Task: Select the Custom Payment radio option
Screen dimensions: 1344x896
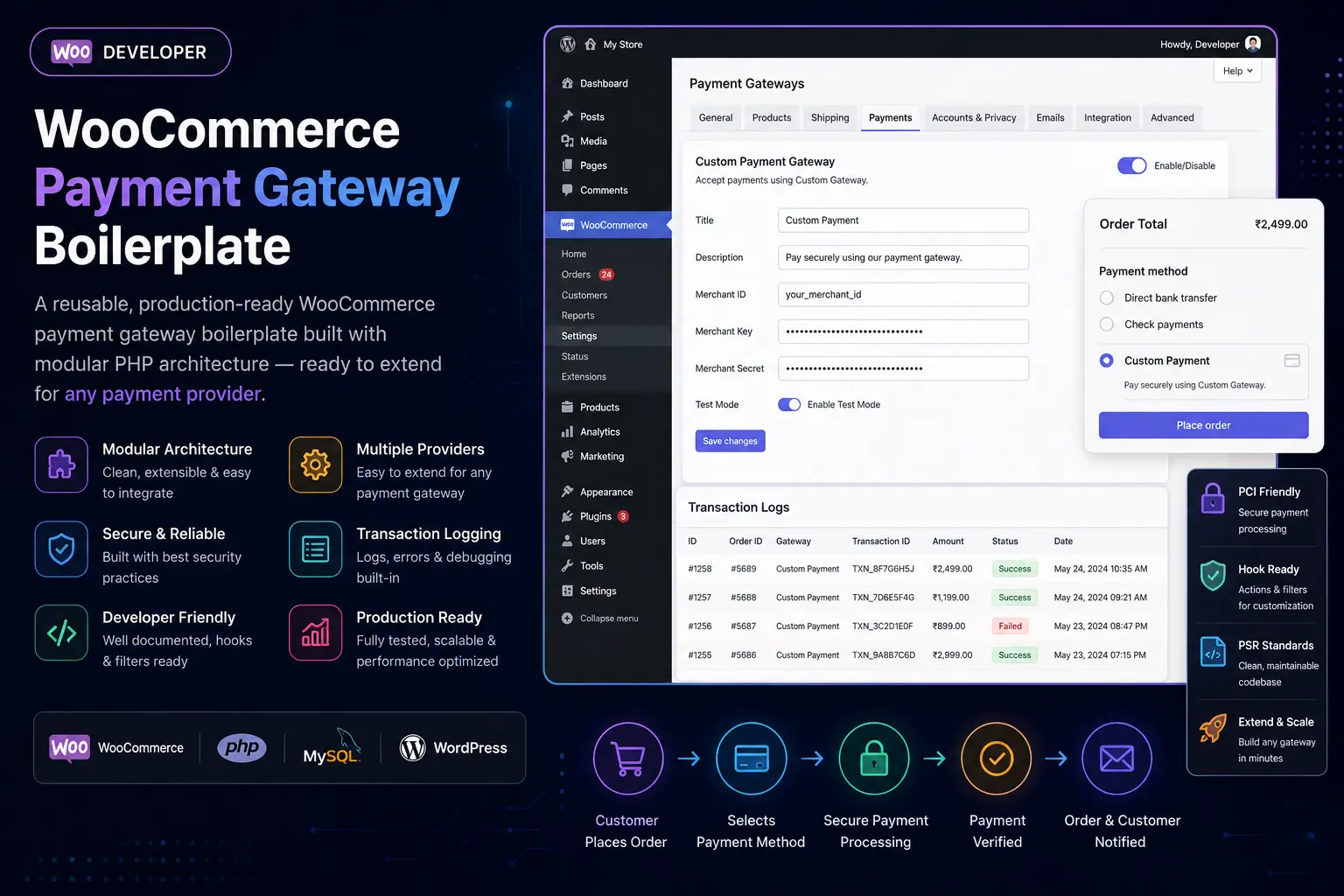Action: click(1107, 360)
